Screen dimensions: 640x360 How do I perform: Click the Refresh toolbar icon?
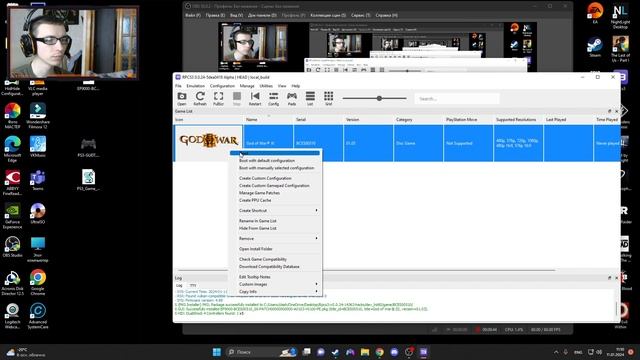(x=200, y=98)
